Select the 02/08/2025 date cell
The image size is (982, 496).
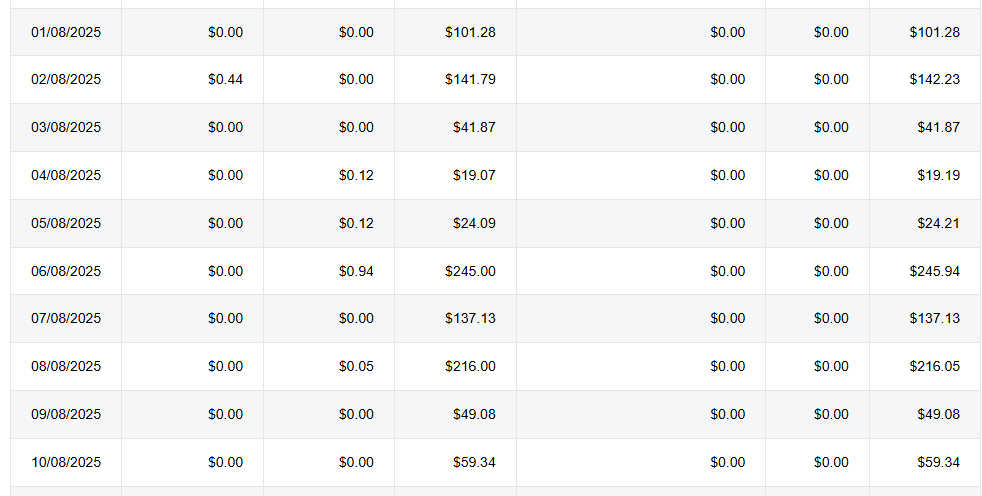tap(66, 80)
